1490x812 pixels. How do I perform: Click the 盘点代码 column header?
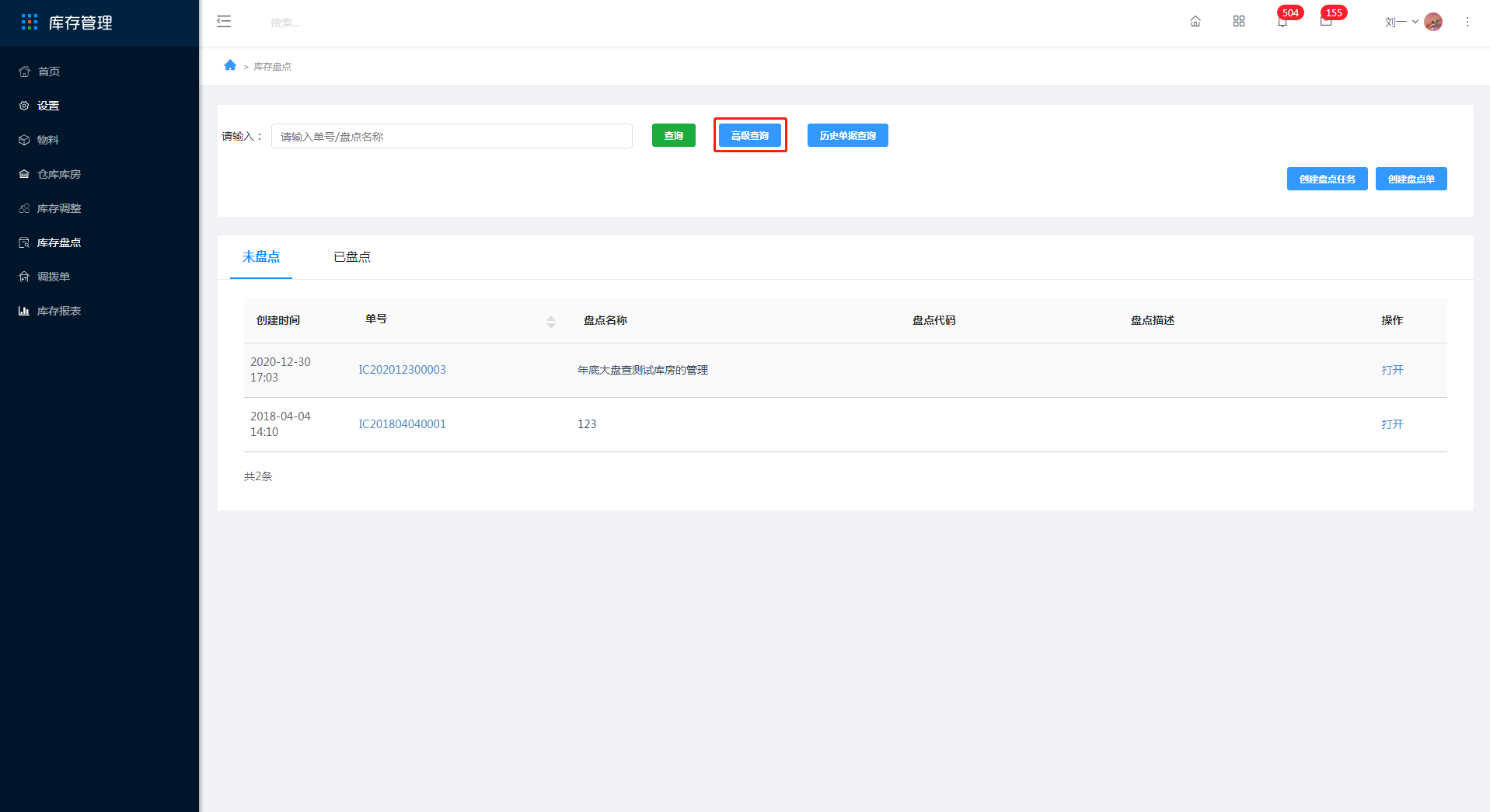point(934,320)
